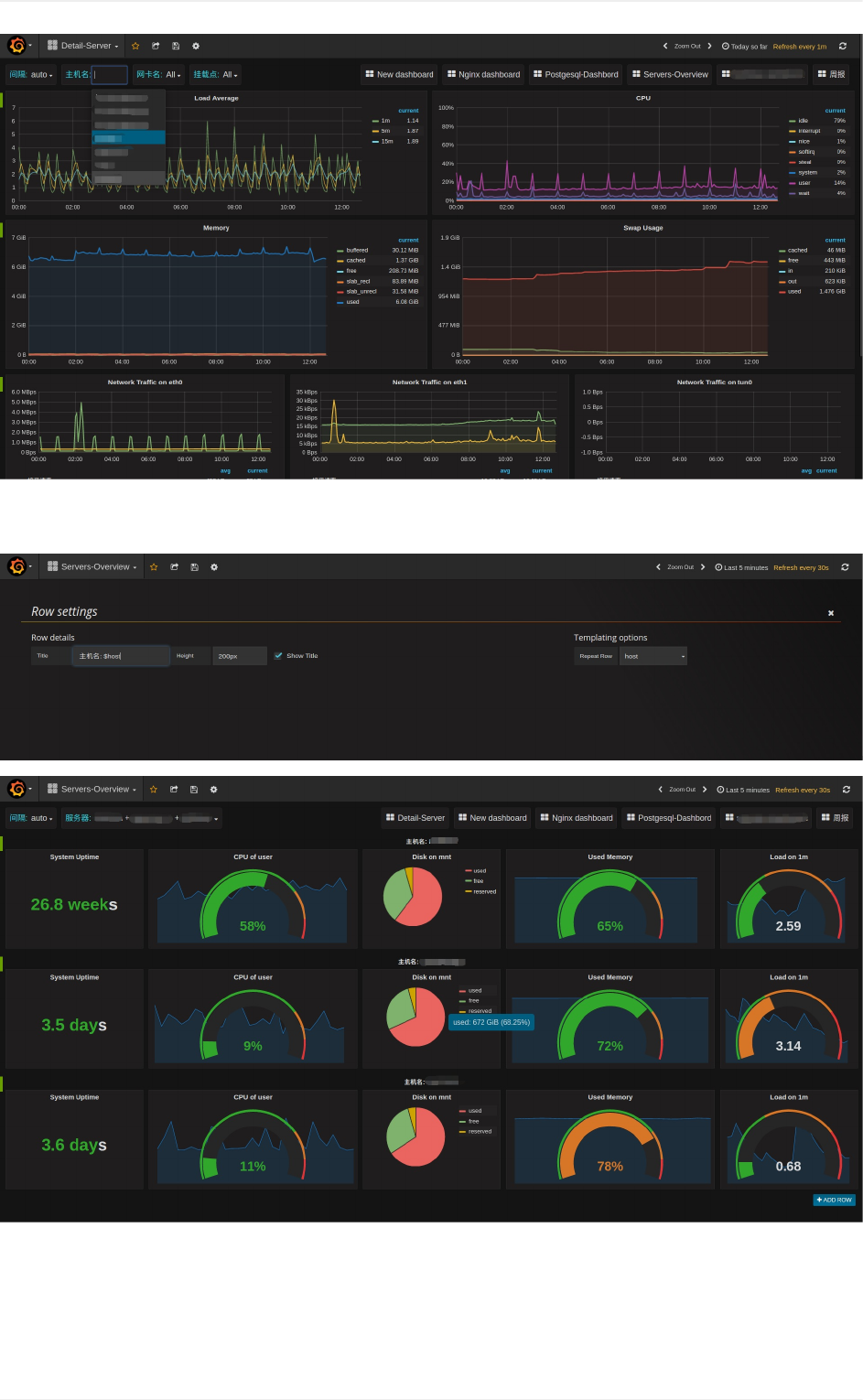Toggle the out series in Swap Usage legend
Viewport: 863px width, 1400px height.
coord(793,281)
